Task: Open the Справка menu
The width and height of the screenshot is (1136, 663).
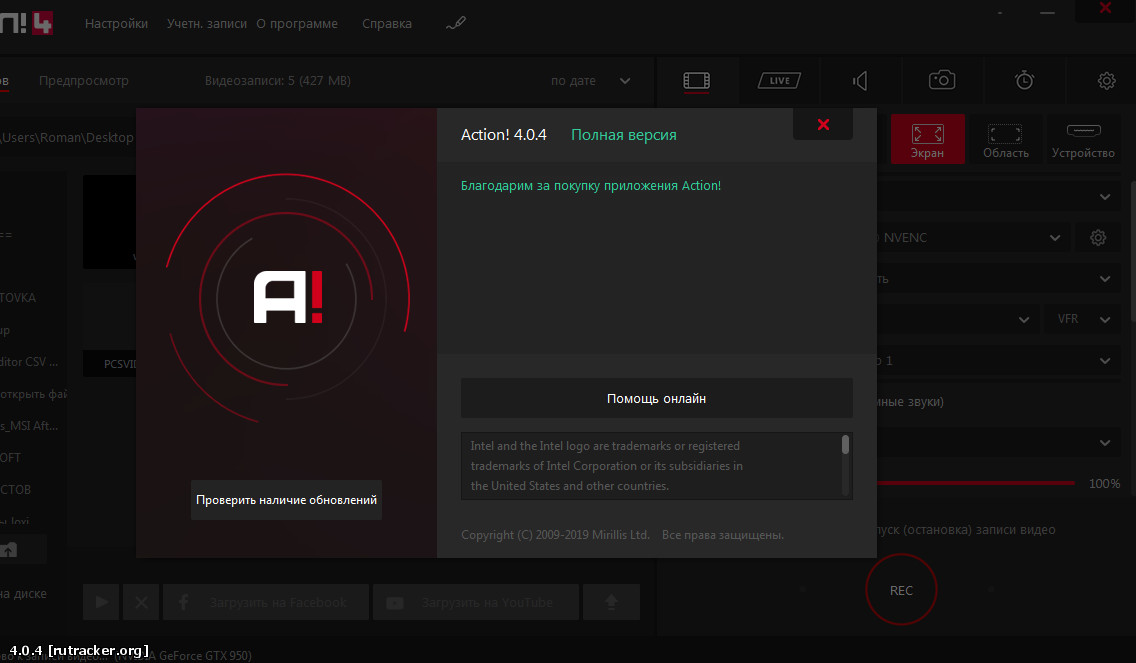Action: 387,23
